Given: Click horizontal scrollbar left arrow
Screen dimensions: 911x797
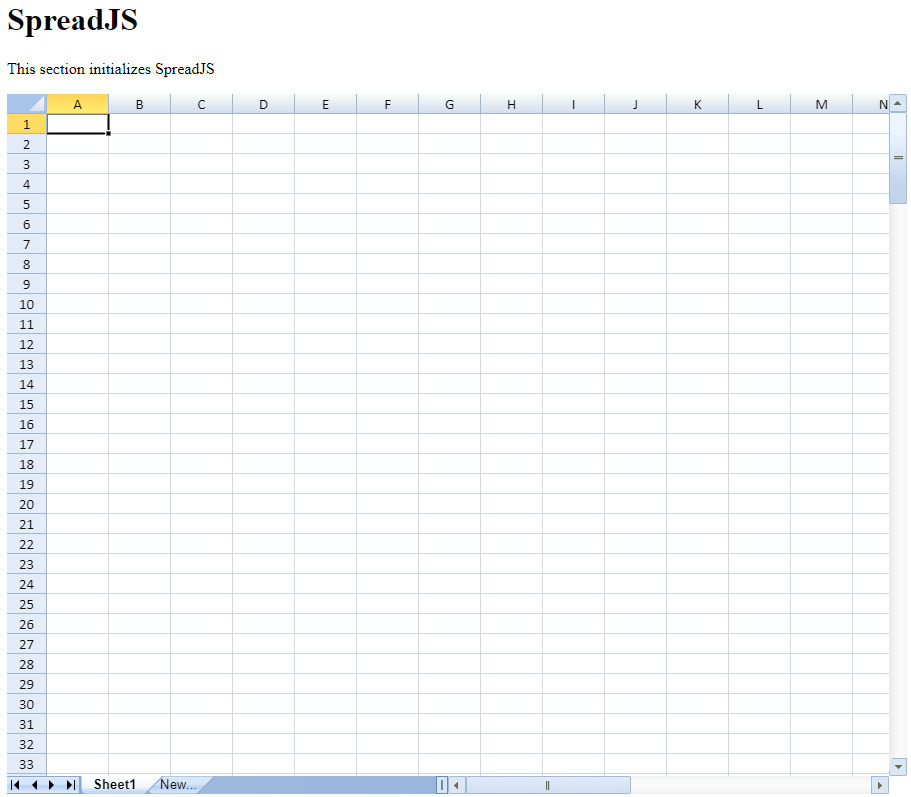Looking at the screenshot, I should coord(457,785).
